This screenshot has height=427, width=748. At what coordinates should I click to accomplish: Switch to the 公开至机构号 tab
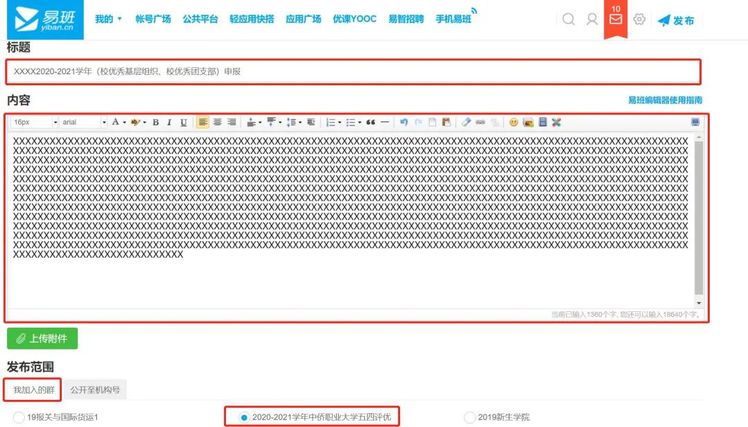pos(95,389)
